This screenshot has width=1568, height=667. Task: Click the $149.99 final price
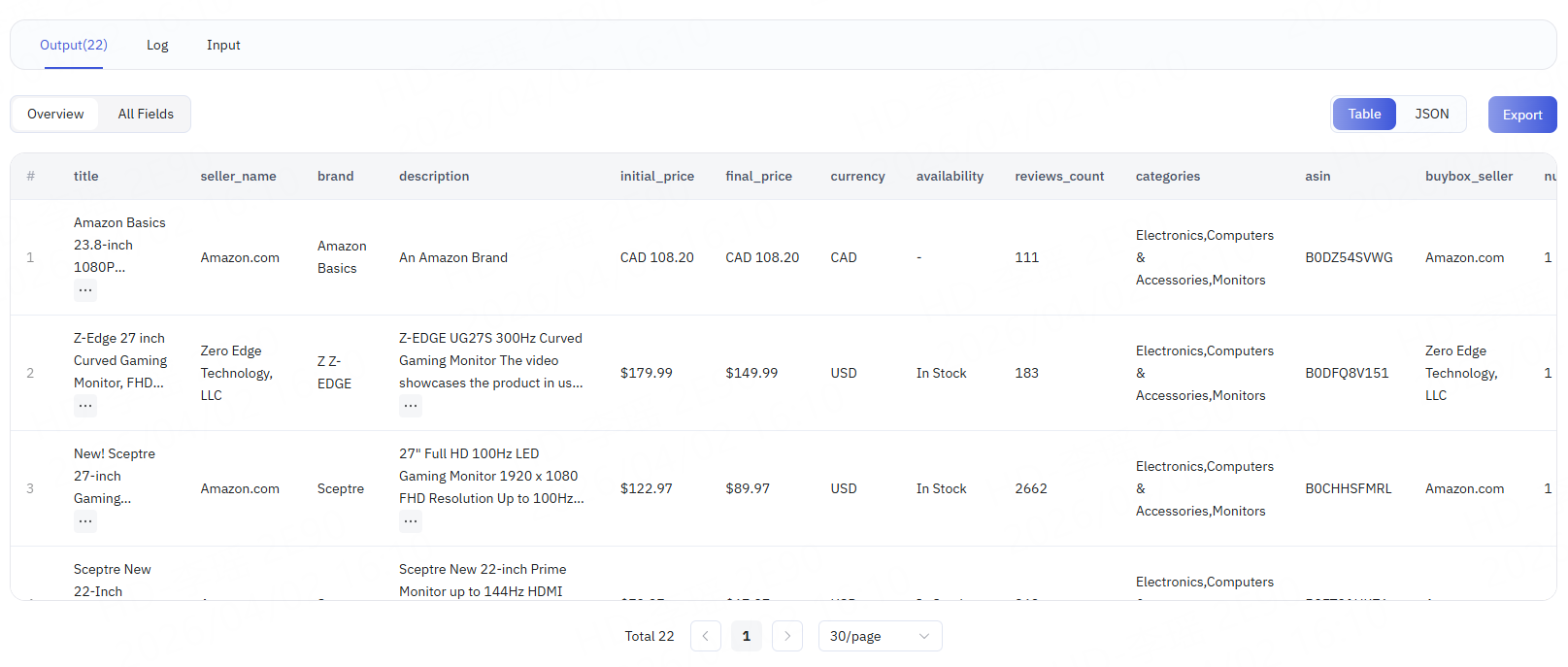pyautogui.click(x=751, y=373)
